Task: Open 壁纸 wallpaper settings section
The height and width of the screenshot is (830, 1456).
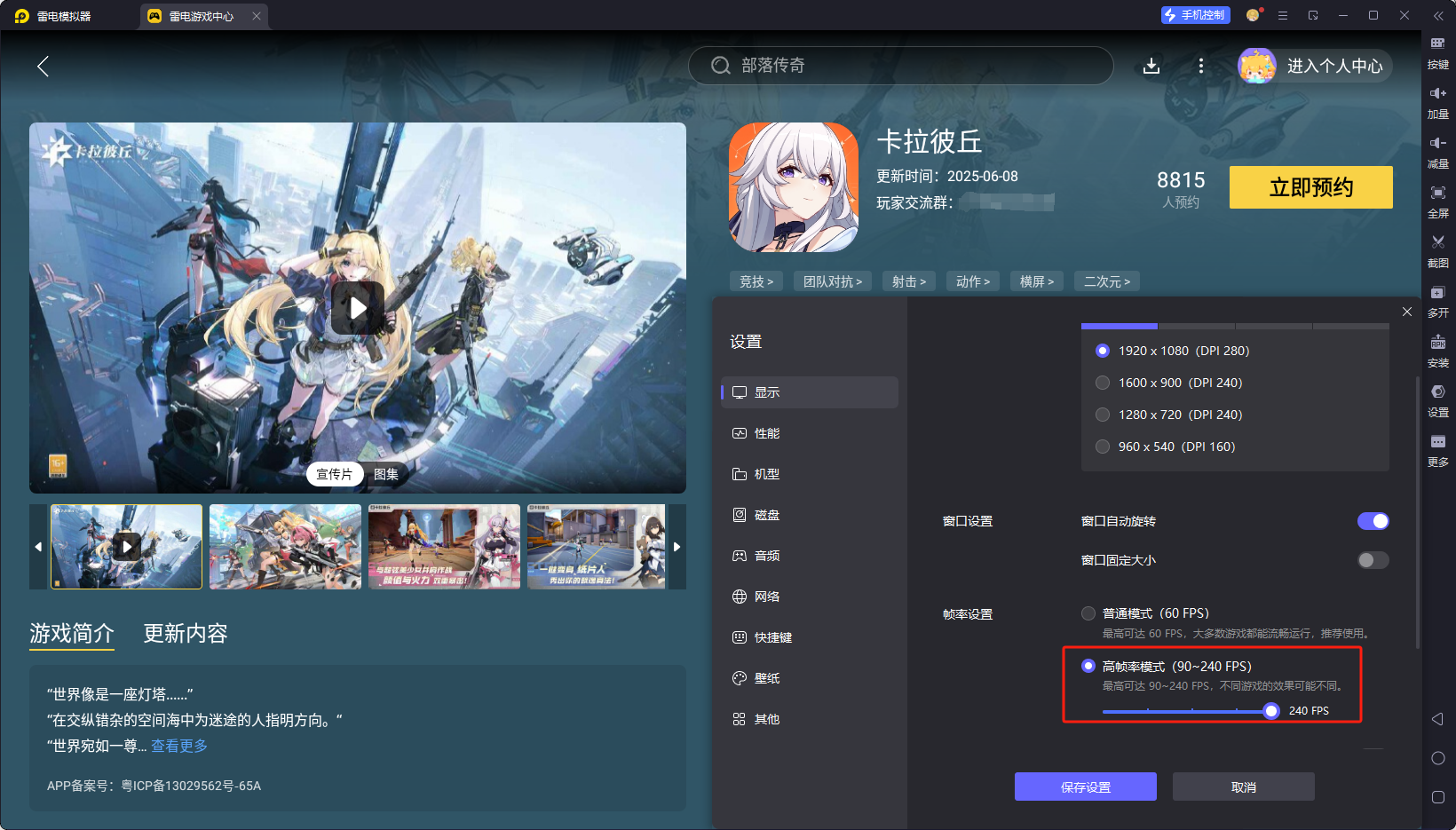Action: (x=810, y=678)
